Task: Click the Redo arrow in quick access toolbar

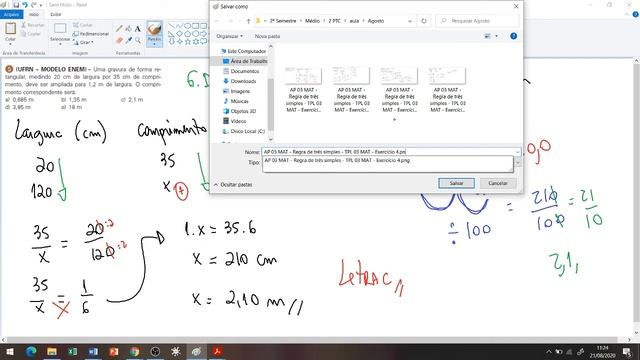Action: 33,5
